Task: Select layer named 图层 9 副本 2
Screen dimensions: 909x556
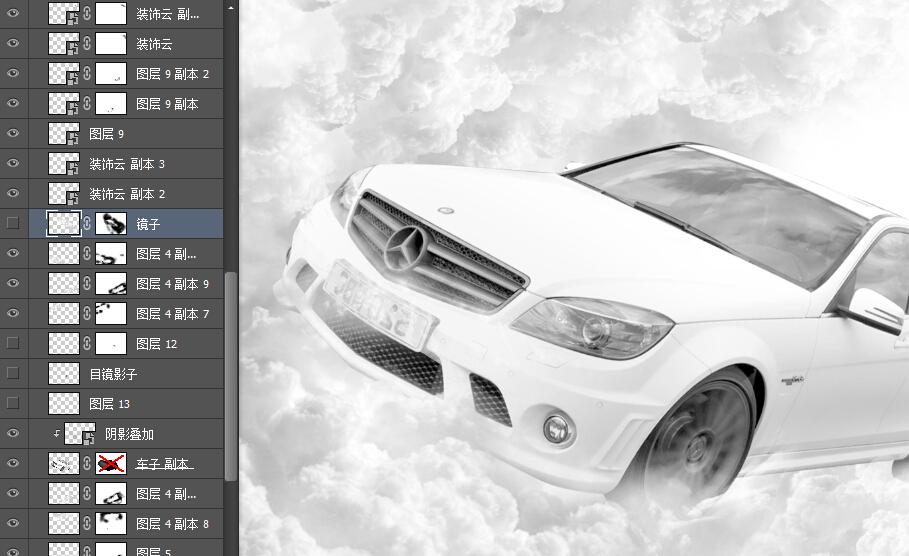Action: (x=172, y=74)
